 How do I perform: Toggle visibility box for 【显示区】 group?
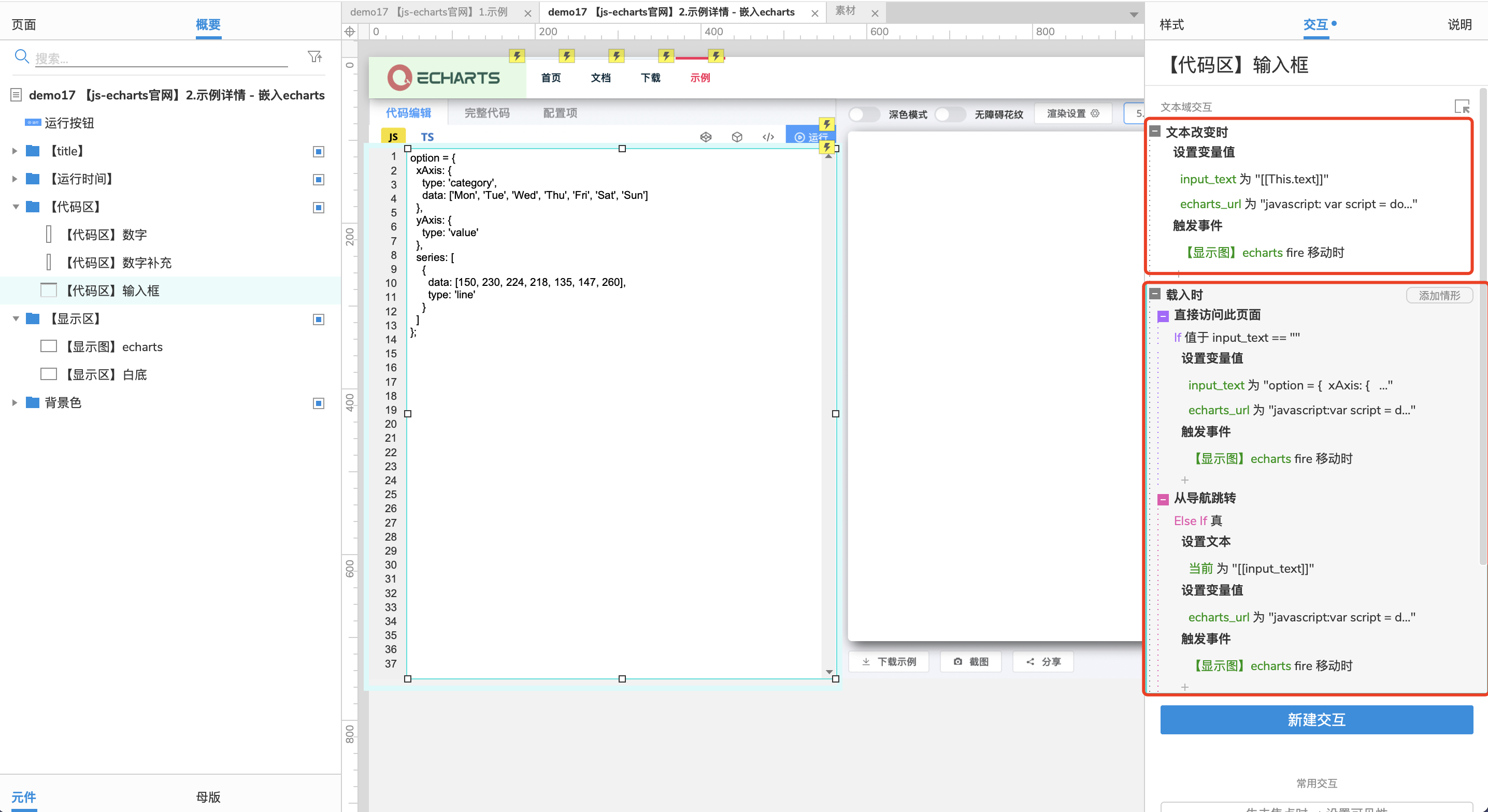click(318, 319)
